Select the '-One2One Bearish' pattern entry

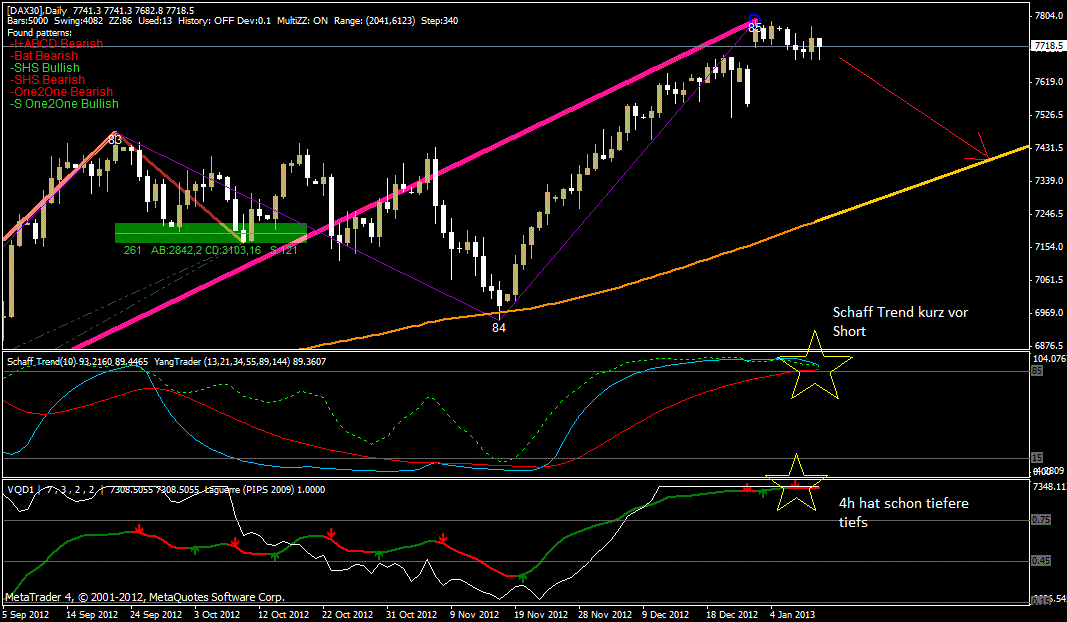click(61, 92)
